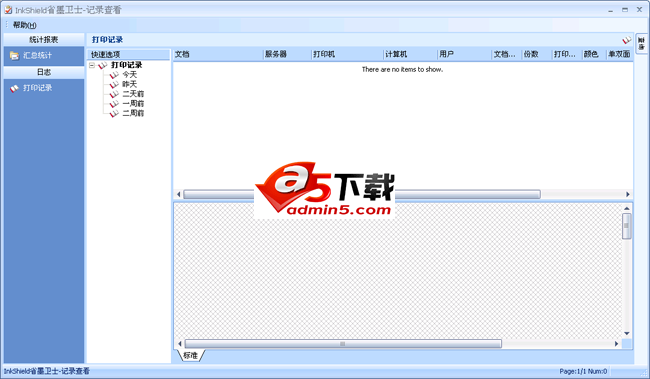The height and width of the screenshot is (379, 650).
Task: Sort by the 服务器 column header
Action: [x=287, y=54]
